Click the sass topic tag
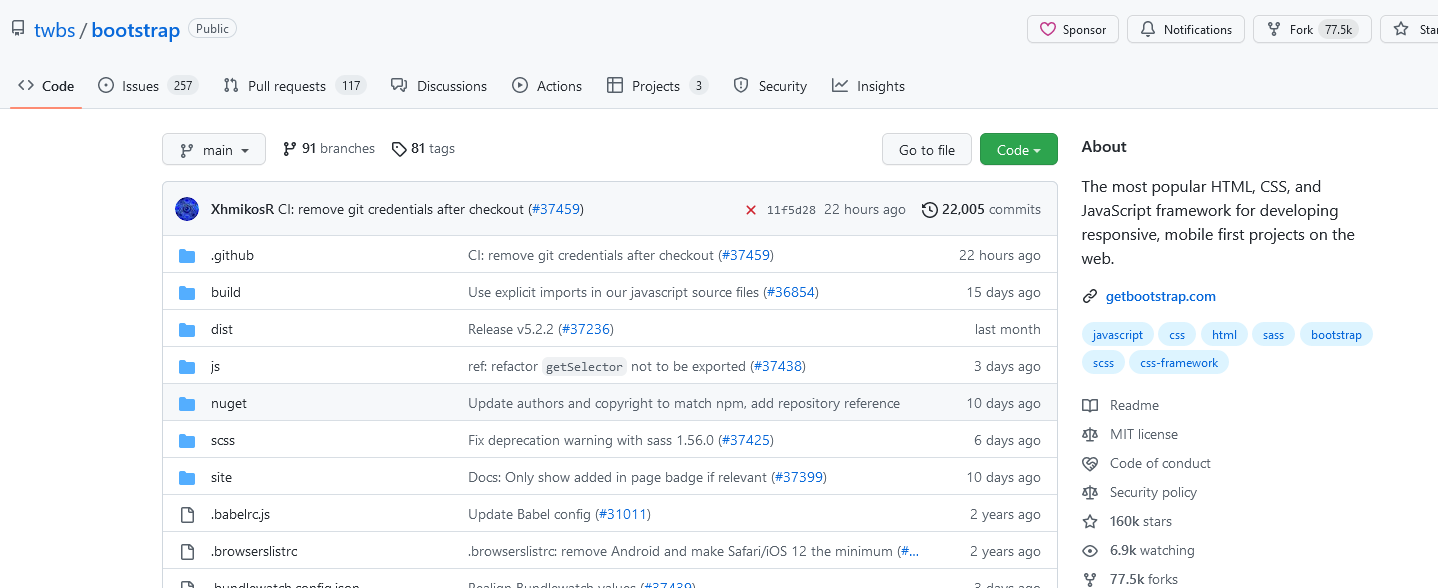Screen dimensions: 1438x588 [1273, 334]
